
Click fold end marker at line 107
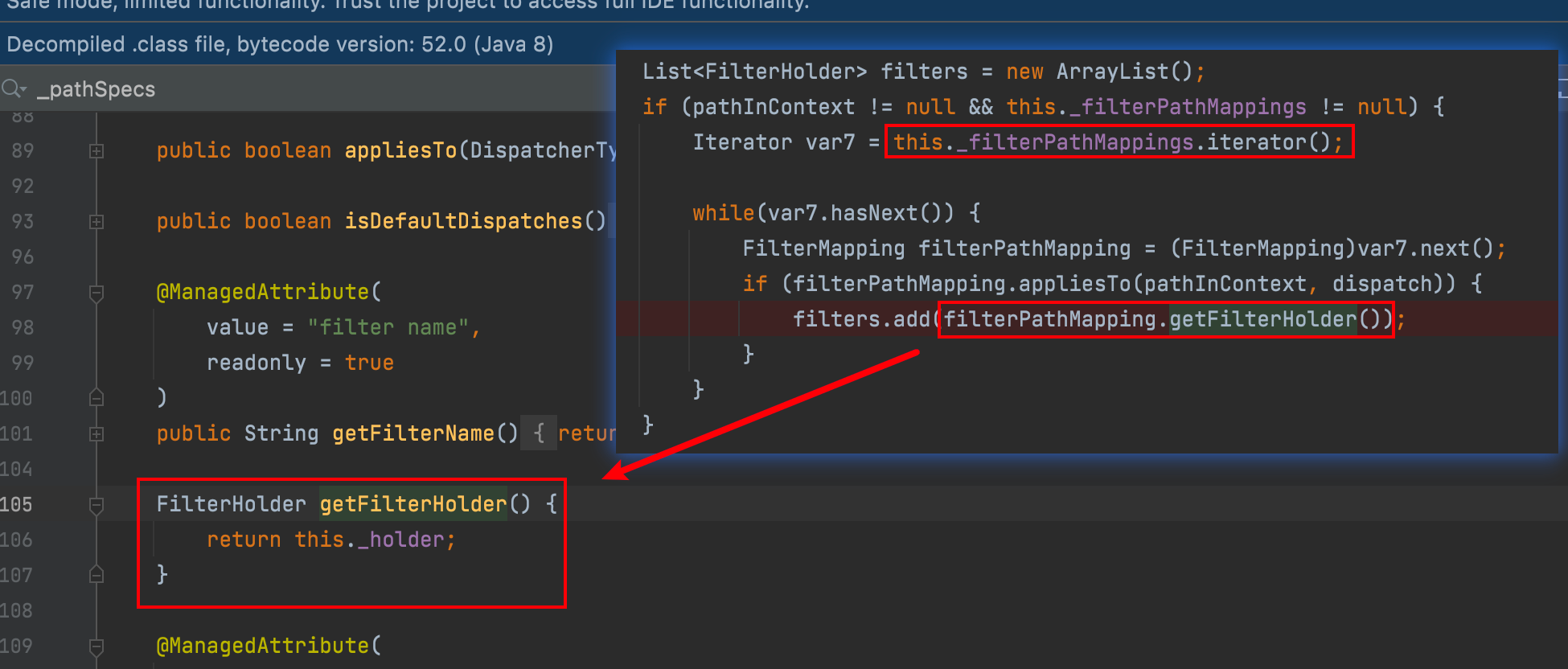pos(96,575)
